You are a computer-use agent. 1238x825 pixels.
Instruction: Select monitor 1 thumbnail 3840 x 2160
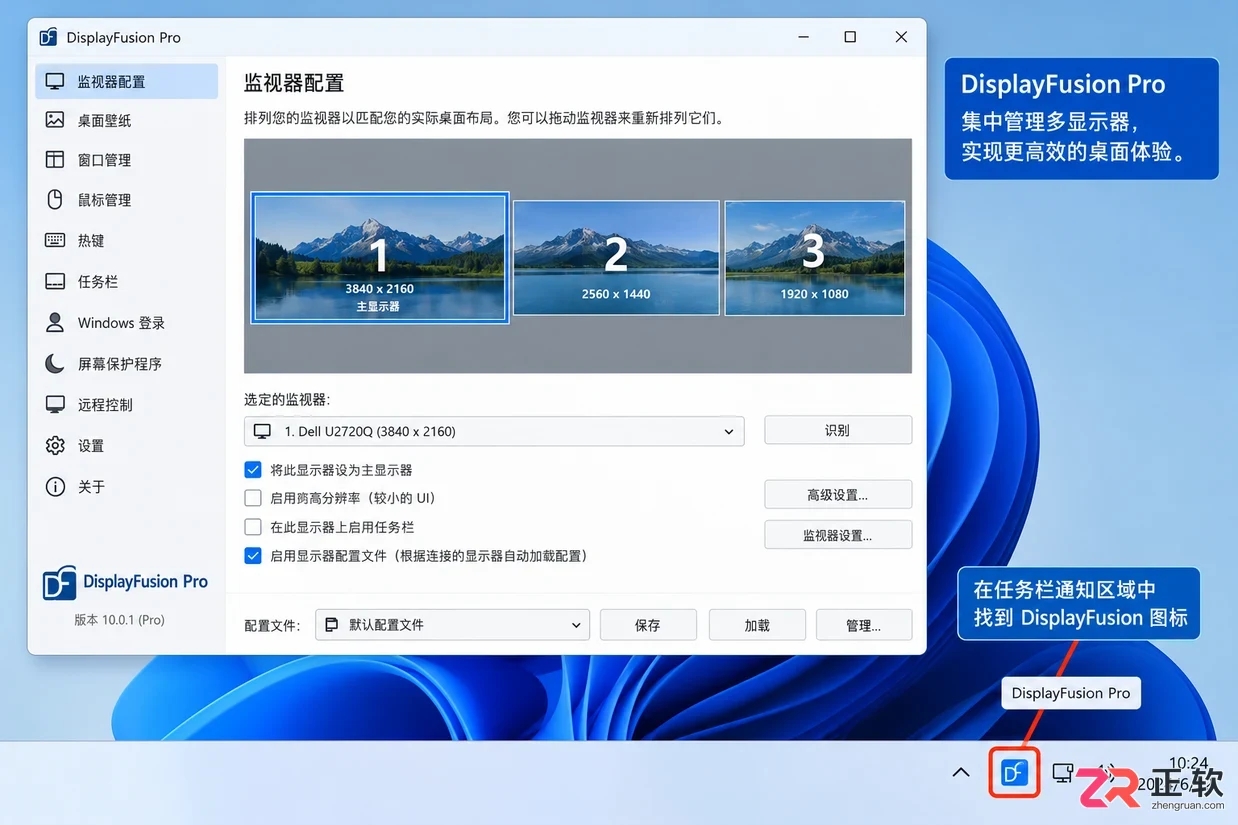(379, 257)
